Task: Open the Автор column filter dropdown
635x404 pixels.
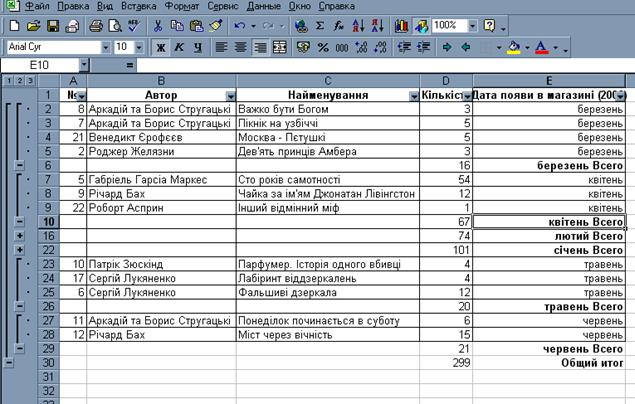Action: 230,96
